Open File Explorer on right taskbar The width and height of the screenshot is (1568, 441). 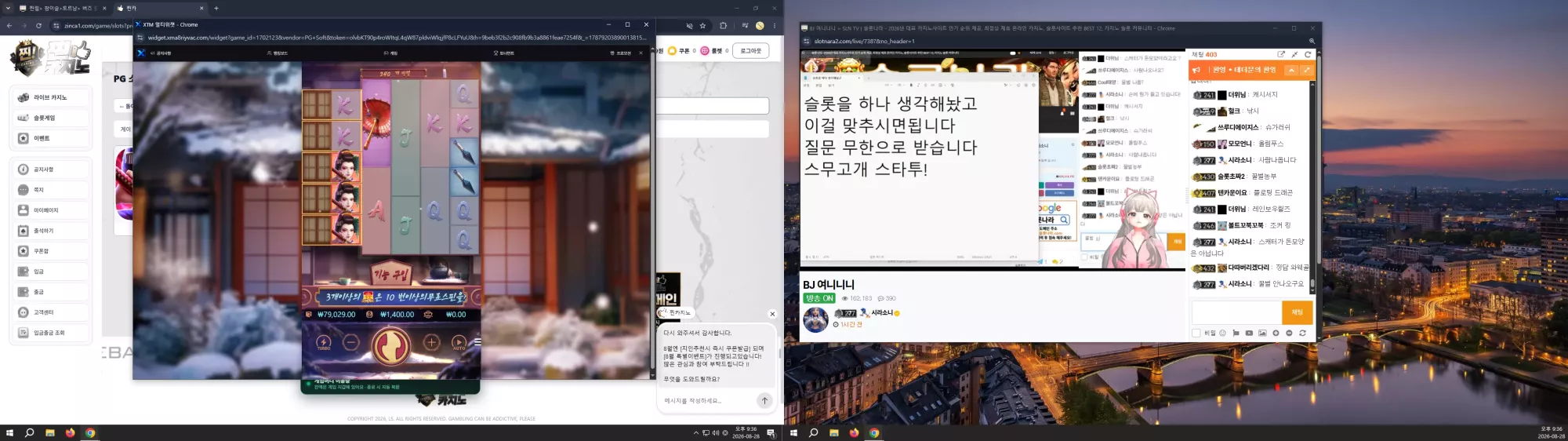click(x=833, y=432)
